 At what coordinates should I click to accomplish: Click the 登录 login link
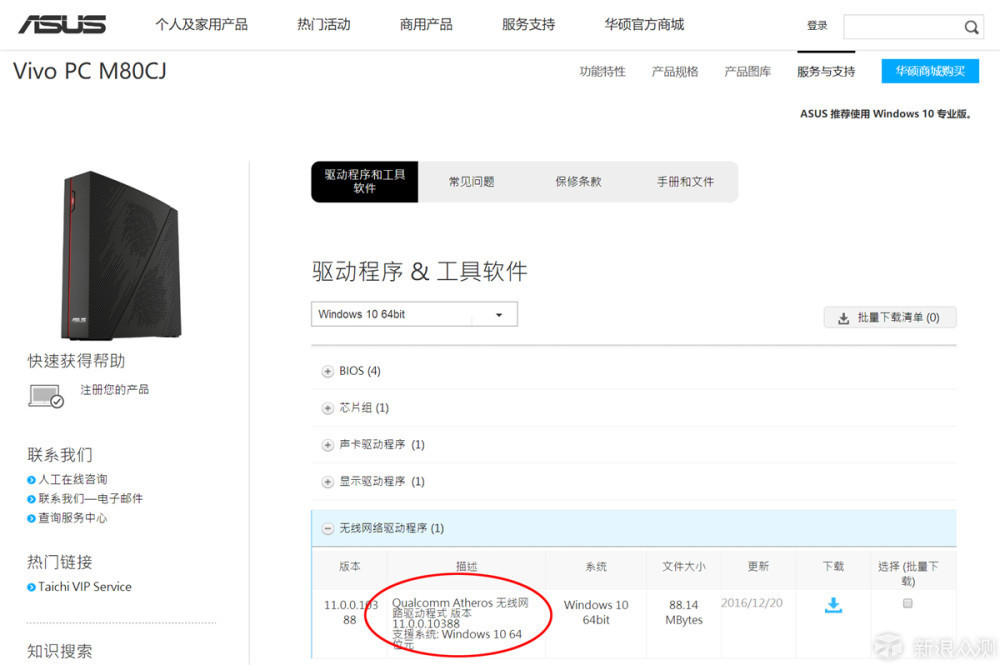coord(817,26)
